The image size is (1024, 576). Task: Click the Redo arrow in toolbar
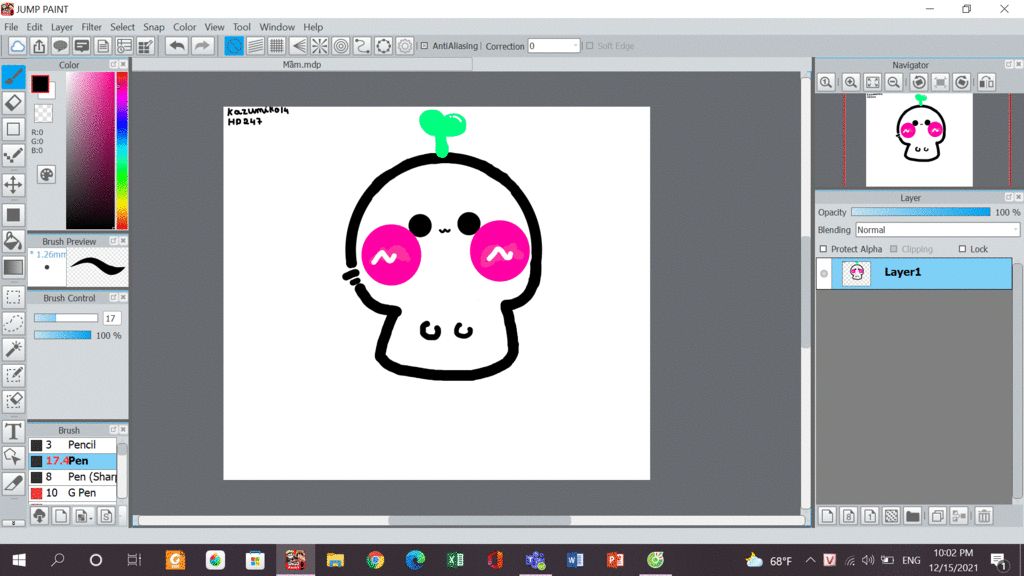202,46
